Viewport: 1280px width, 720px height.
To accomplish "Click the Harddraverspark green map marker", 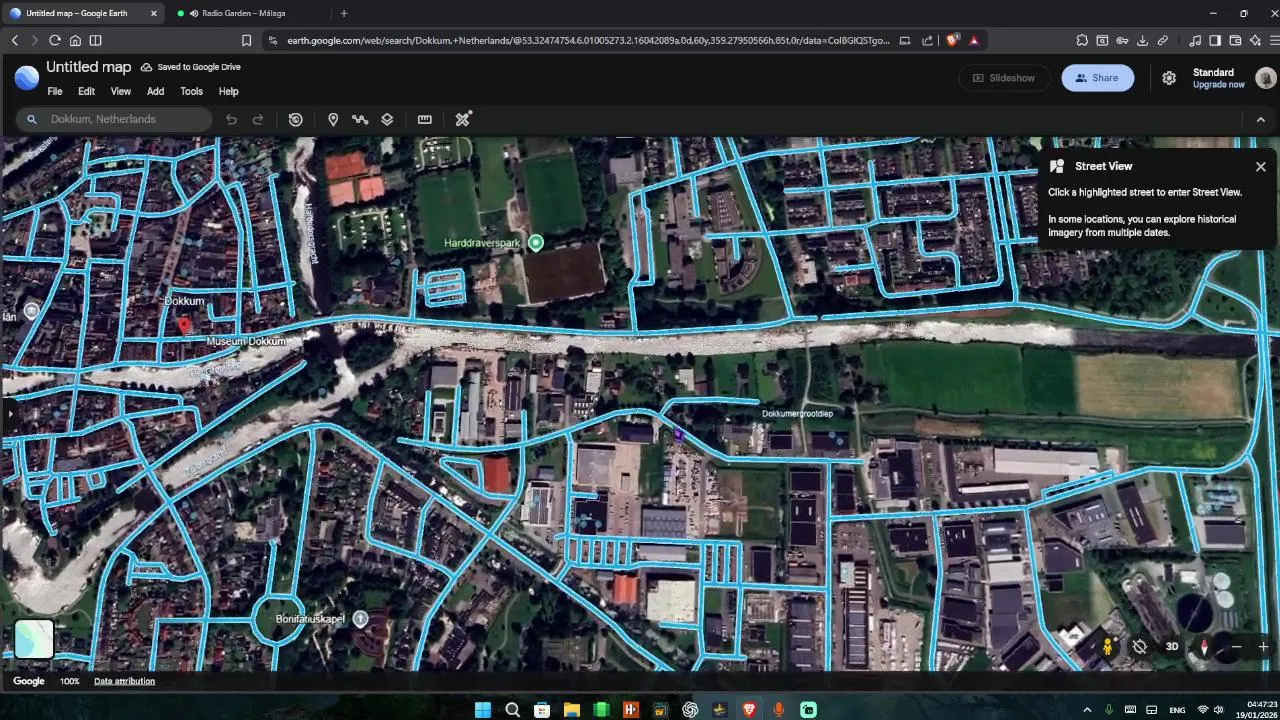I will (536, 243).
